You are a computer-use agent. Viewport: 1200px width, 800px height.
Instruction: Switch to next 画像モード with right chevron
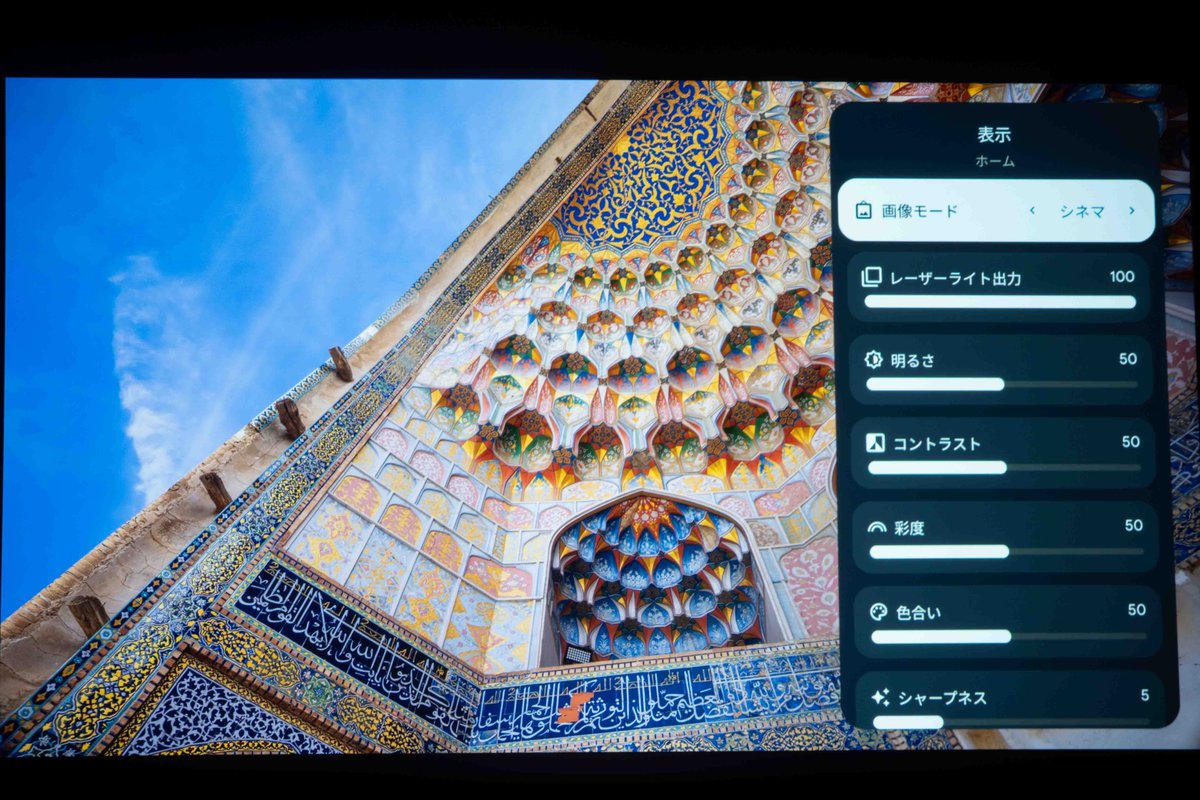1131,211
